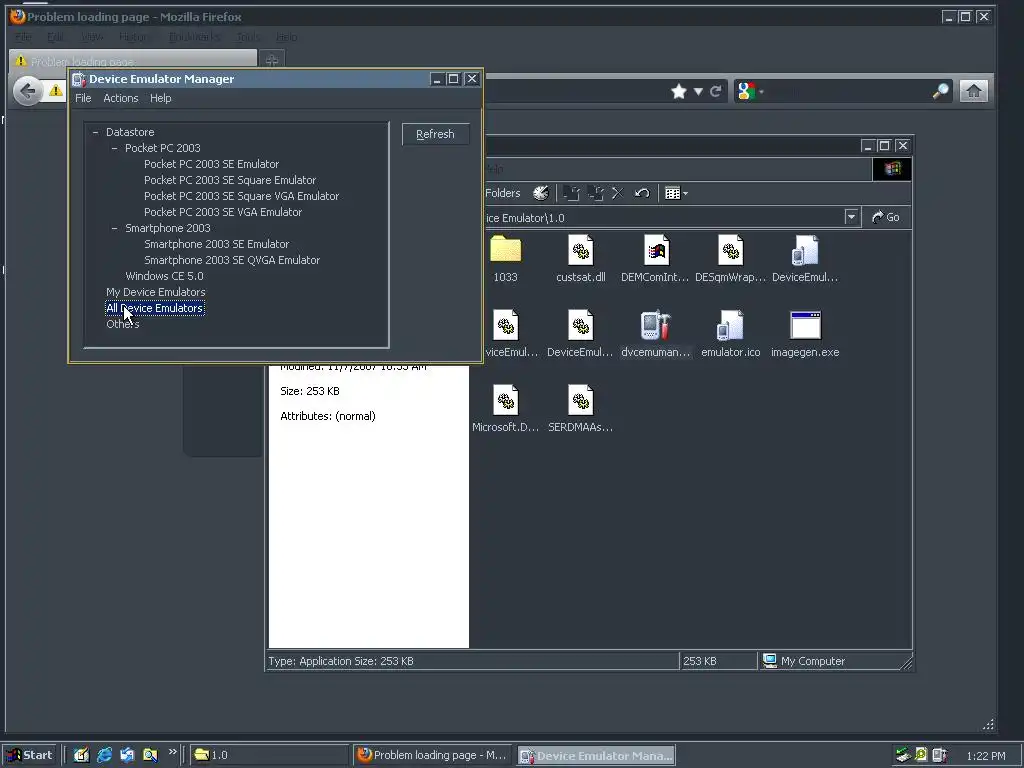Viewport: 1024px width, 768px height.
Task: Select the Datastore label in the tree
Action: coord(130,132)
